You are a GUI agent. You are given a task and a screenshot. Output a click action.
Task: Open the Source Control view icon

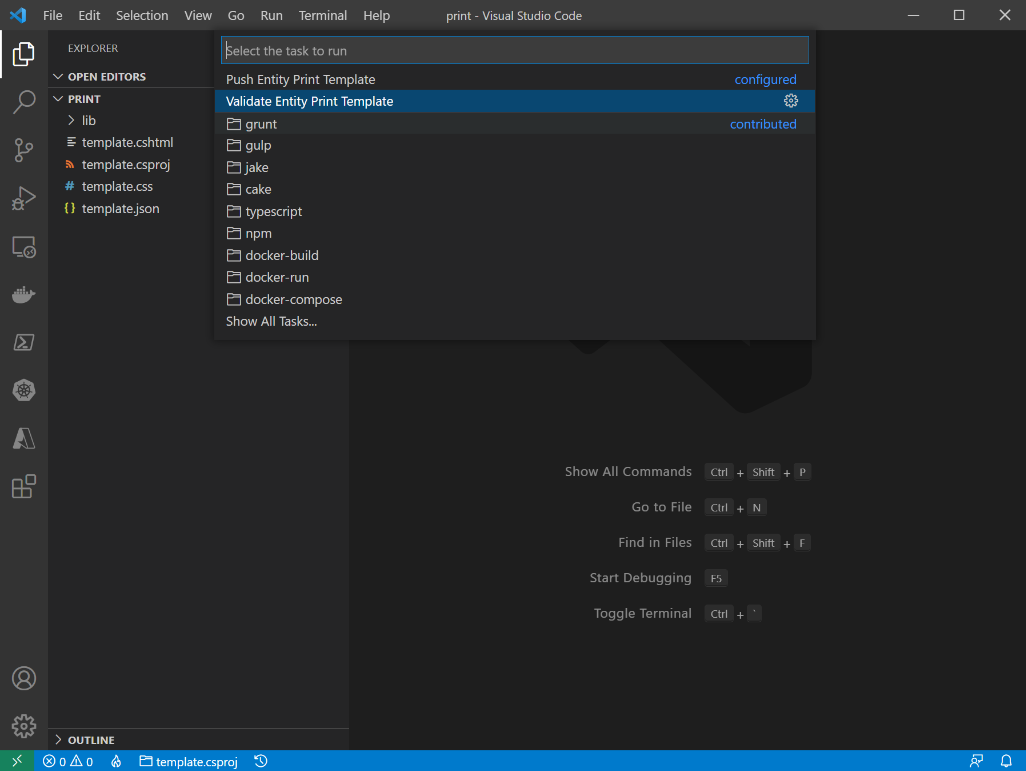click(24, 150)
